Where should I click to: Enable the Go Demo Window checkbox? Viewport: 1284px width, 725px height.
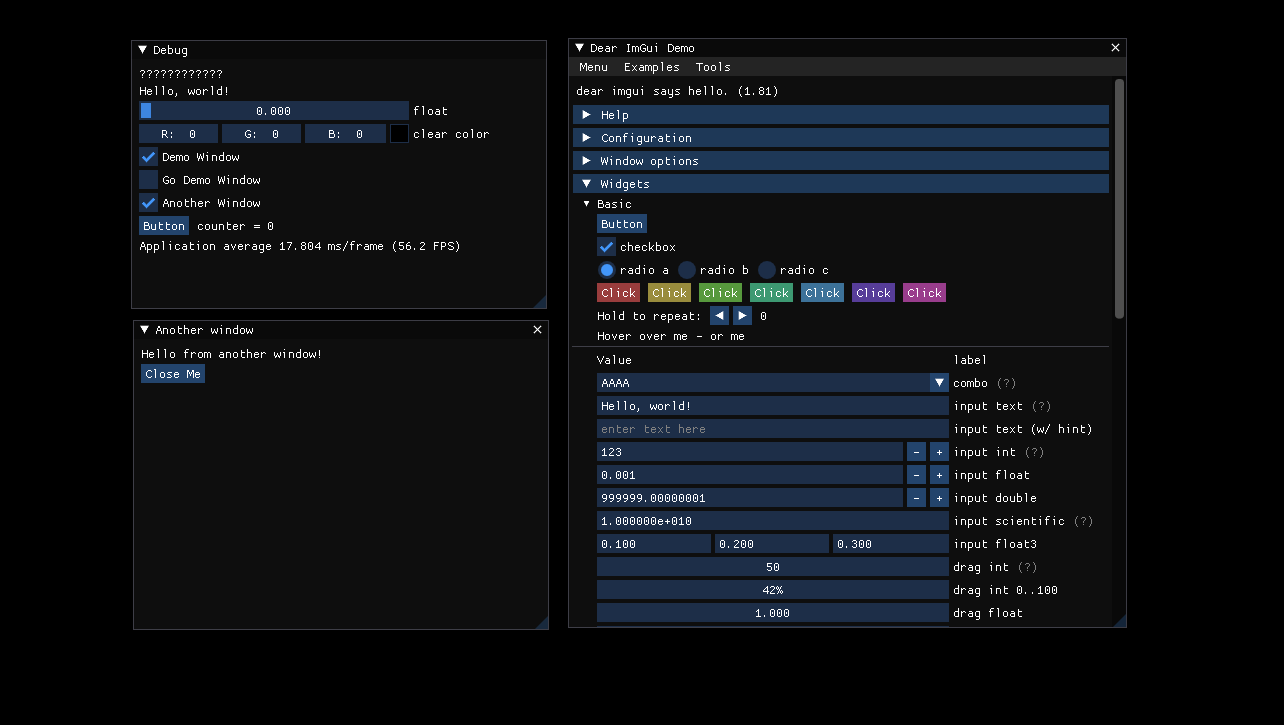tap(148, 180)
